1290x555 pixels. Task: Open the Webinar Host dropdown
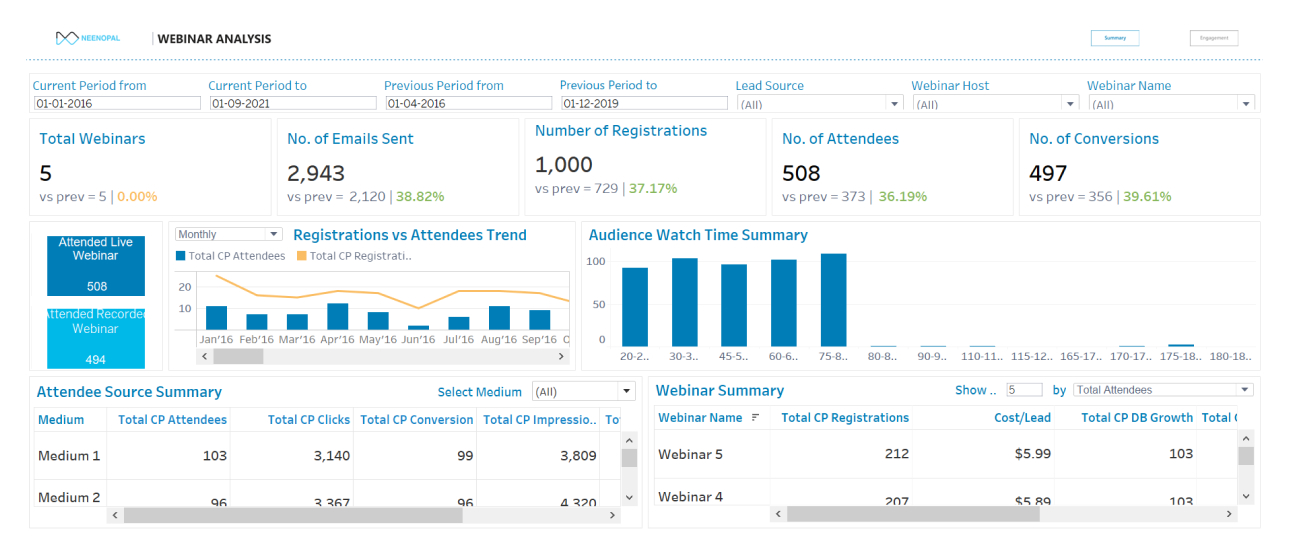click(x=996, y=104)
